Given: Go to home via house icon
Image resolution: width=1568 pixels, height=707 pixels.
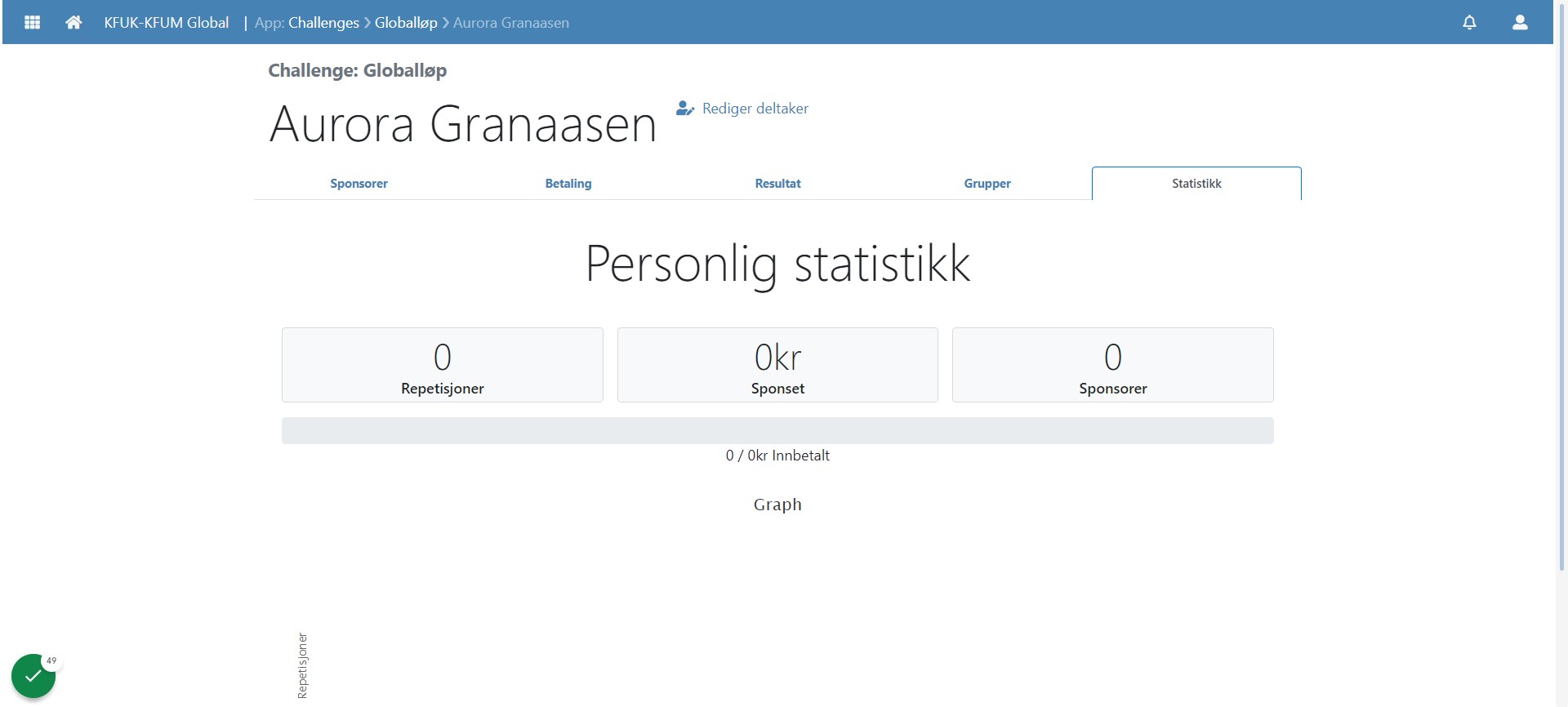Looking at the screenshot, I should pos(73,23).
